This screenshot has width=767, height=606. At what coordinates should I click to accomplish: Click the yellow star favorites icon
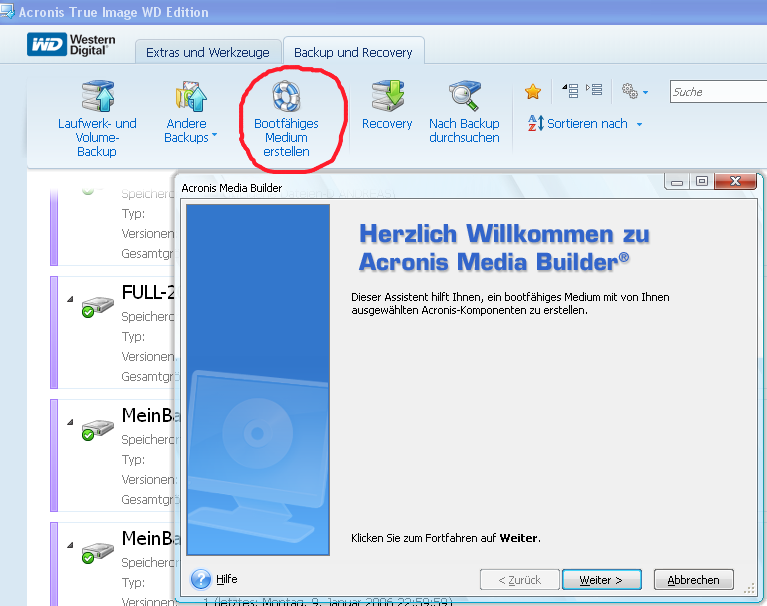[x=533, y=91]
